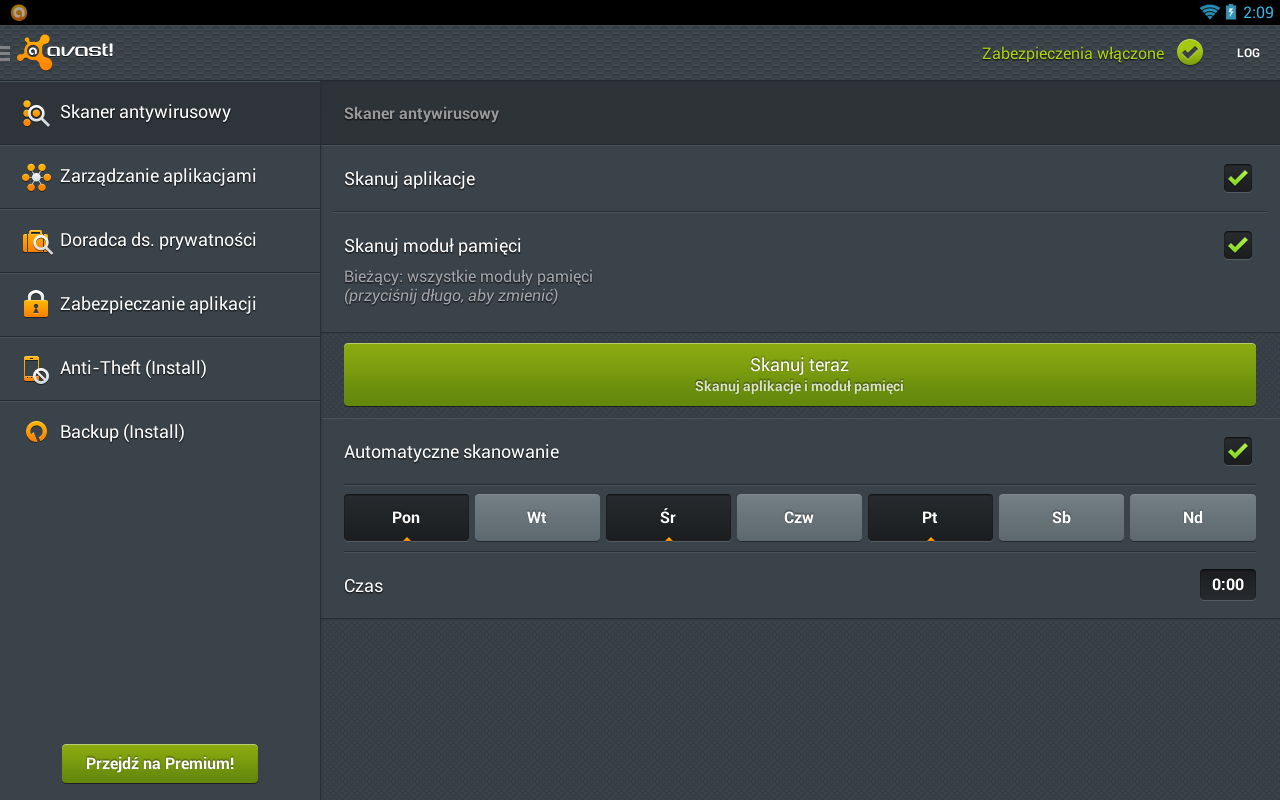Open the sidebar with the hamburger handle
The height and width of the screenshot is (800, 1280).
point(4,52)
